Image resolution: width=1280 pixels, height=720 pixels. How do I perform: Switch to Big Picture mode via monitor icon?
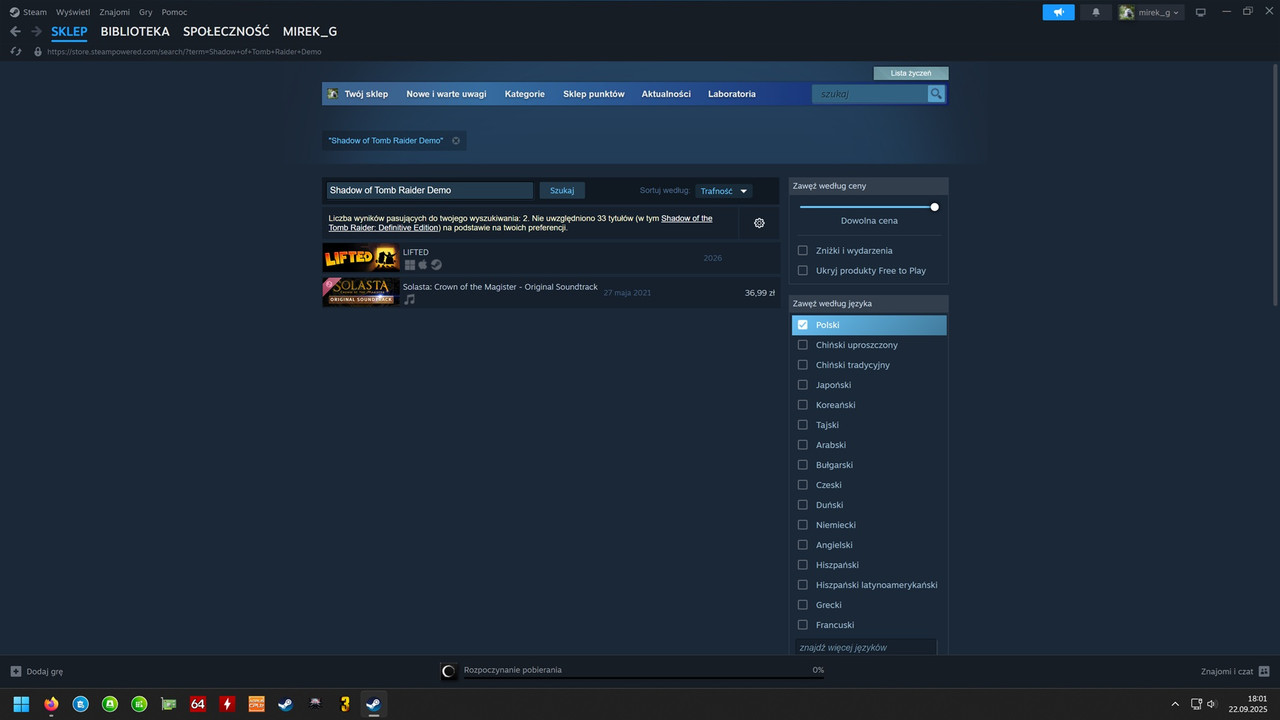[x=1201, y=12]
